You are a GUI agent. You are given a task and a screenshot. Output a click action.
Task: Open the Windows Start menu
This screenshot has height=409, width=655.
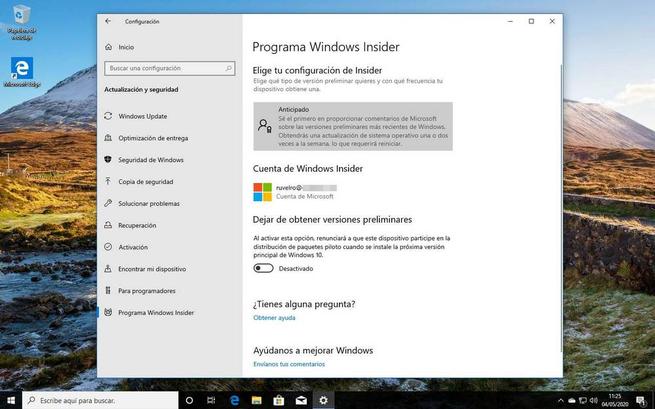coord(11,400)
